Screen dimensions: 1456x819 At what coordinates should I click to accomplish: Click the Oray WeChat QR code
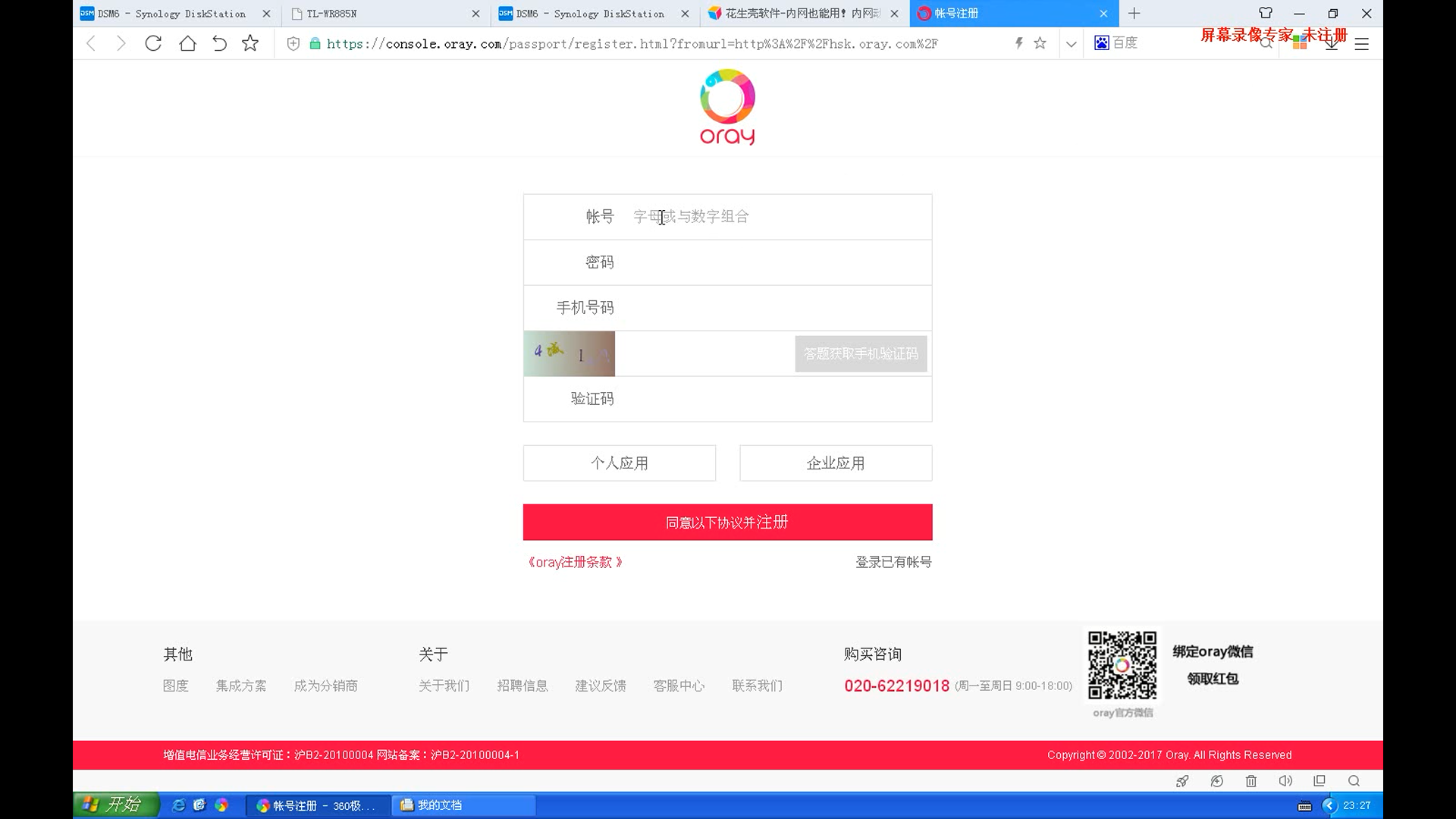1122,665
